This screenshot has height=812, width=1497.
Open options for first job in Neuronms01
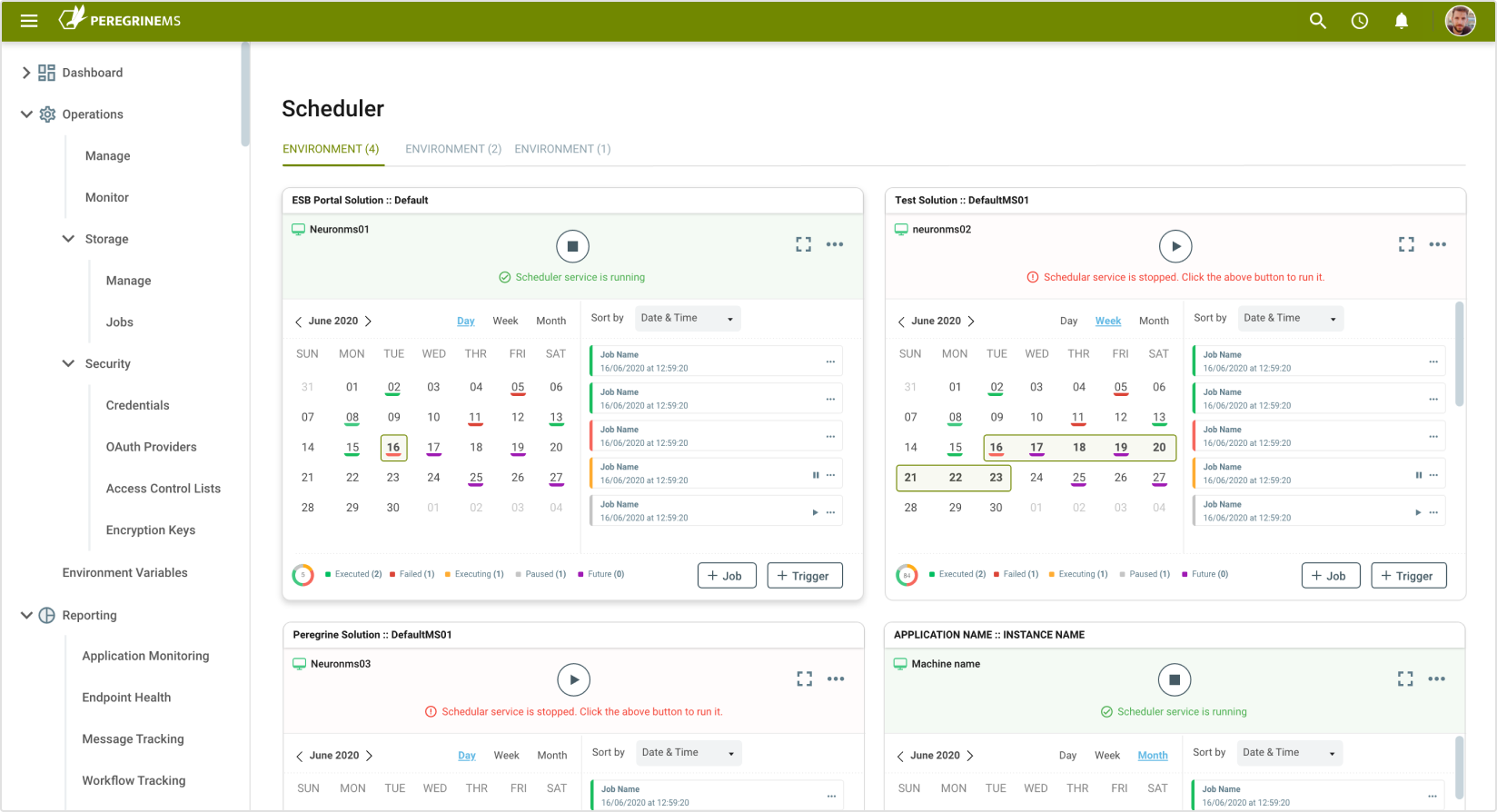click(830, 362)
